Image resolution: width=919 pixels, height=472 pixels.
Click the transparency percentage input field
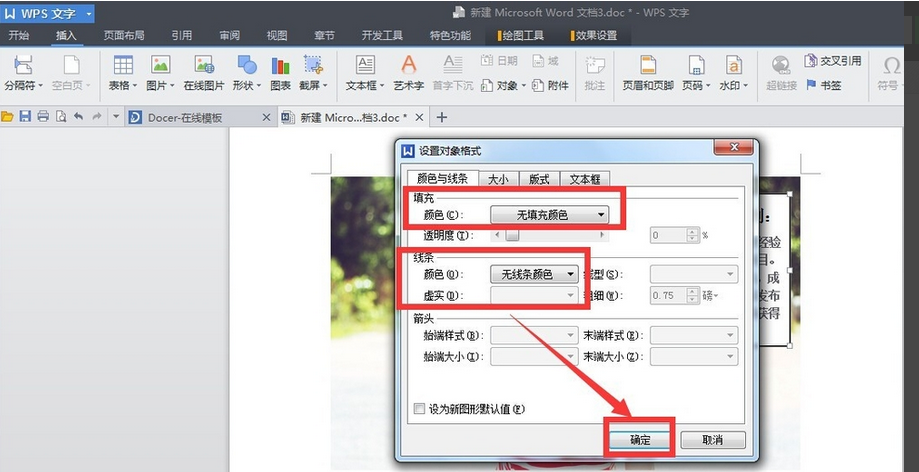click(668, 235)
